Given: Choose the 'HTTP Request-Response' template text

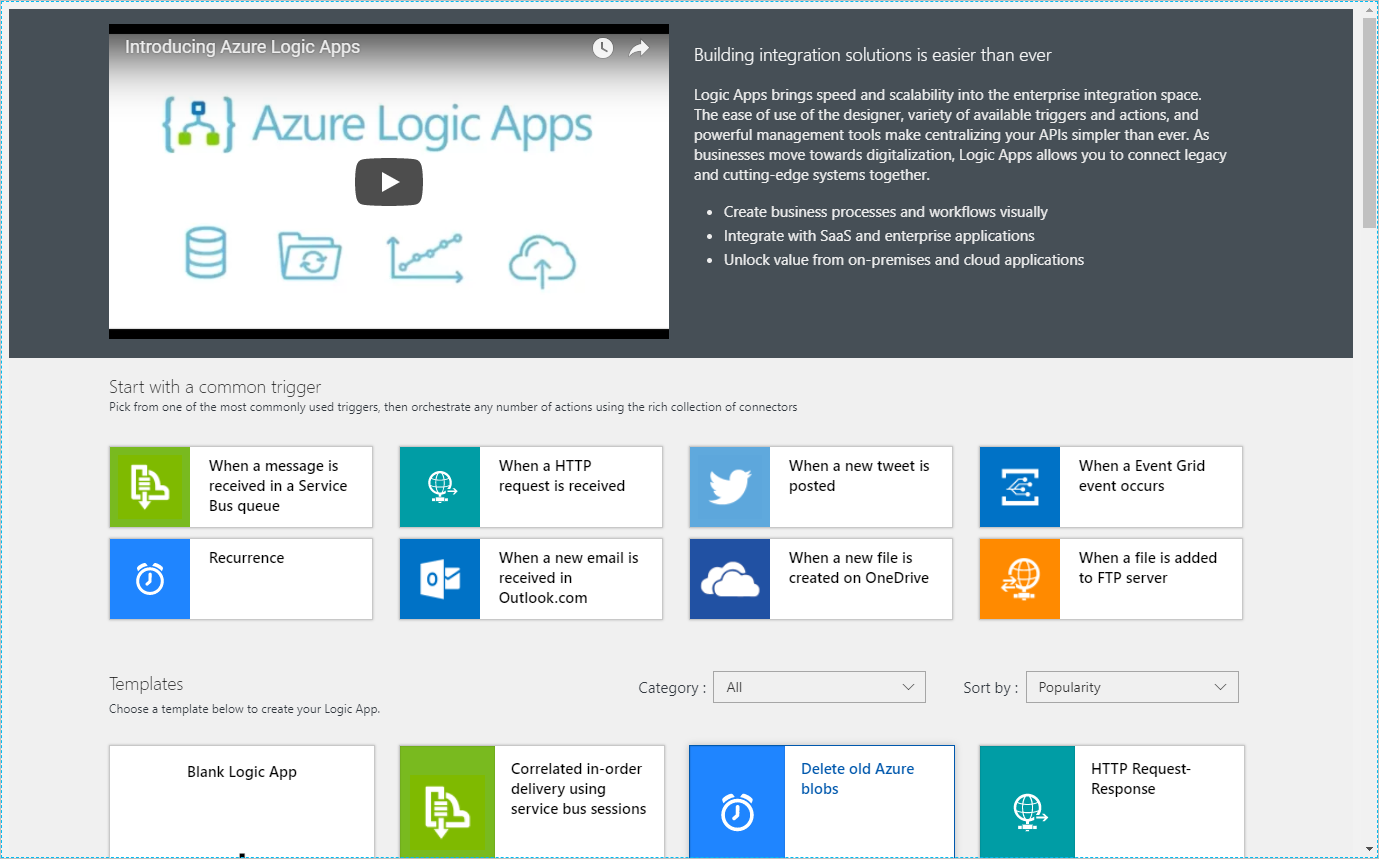Looking at the screenshot, I should click(1141, 779).
